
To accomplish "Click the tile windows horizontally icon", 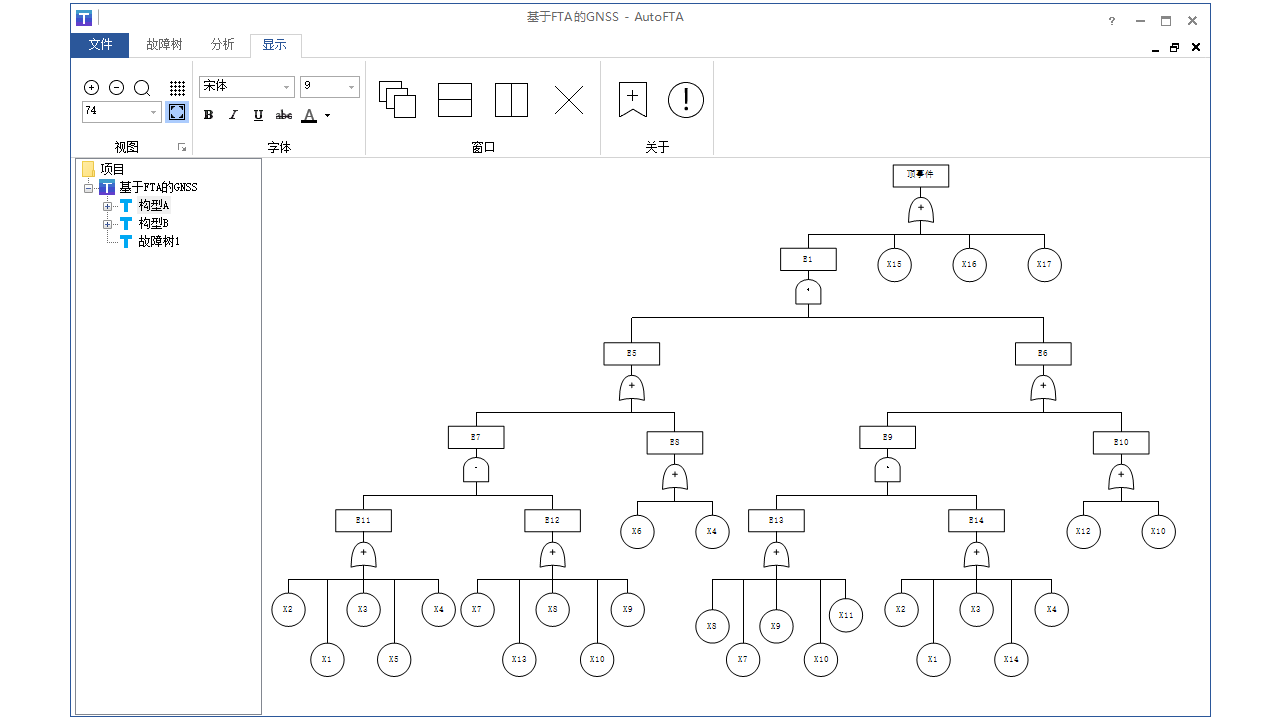I will pyautogui.click(x=455, y=100).
